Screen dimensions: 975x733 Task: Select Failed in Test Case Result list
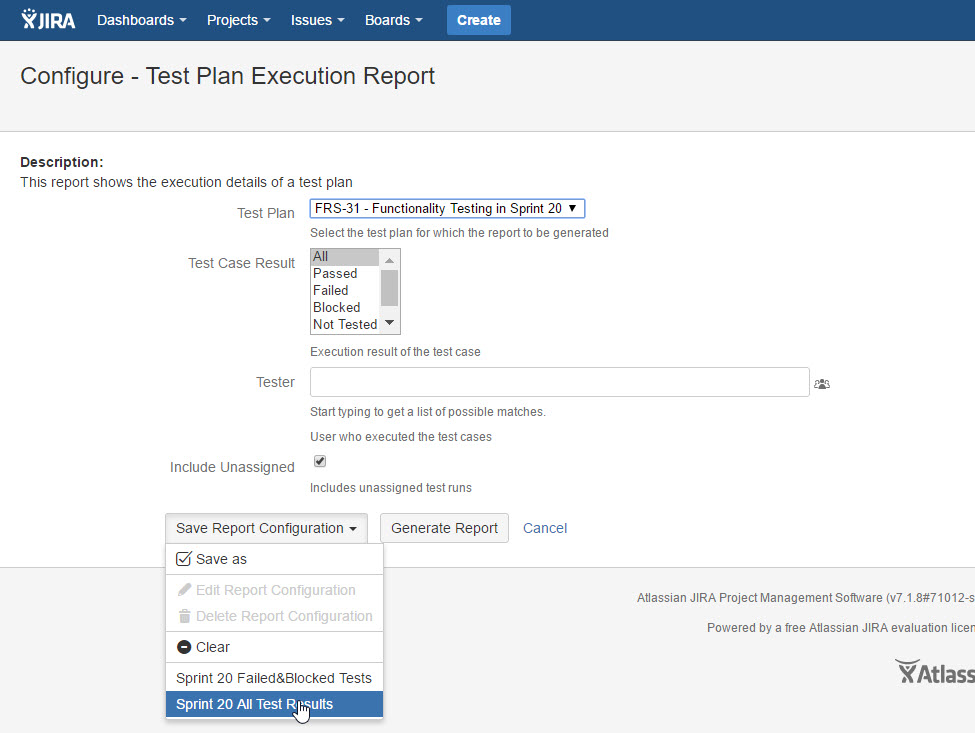(x=345, y=290)
